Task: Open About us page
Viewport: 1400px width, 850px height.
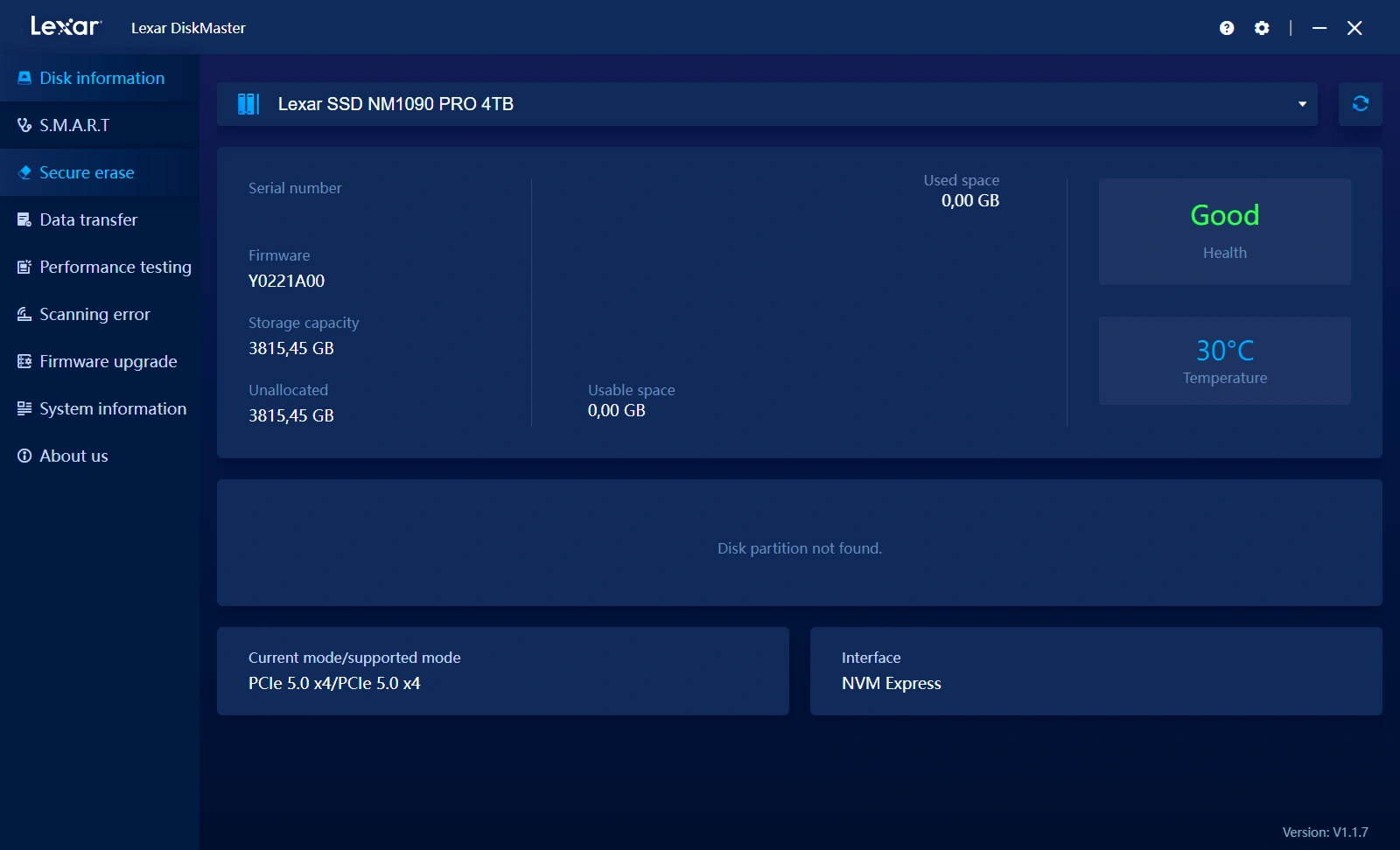Action: click(100, 456)
